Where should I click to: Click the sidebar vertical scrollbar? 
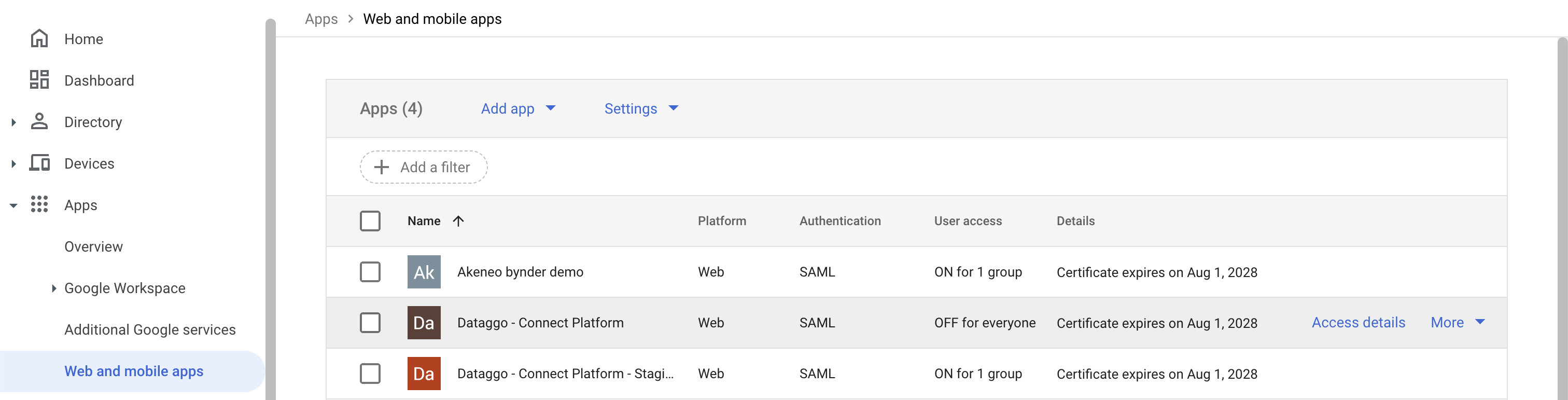[x=271, y=210]
